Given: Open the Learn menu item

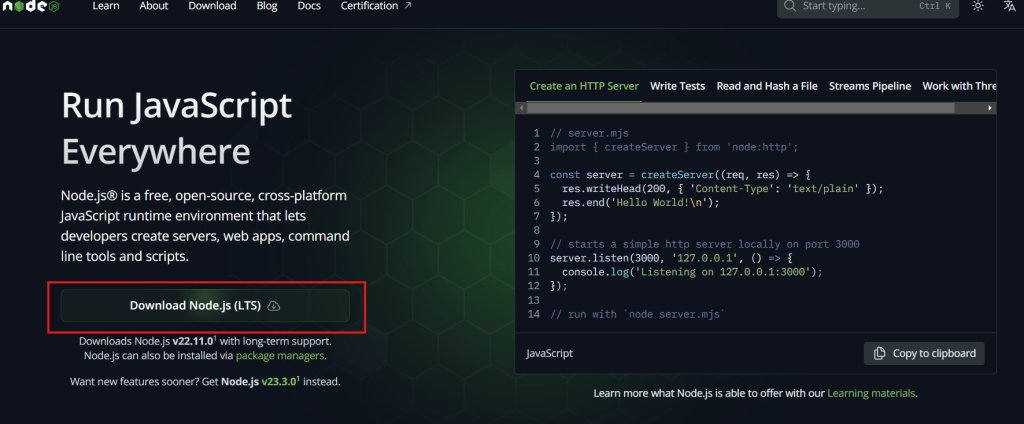Looking at the screenshot, I should click(106, 6).
